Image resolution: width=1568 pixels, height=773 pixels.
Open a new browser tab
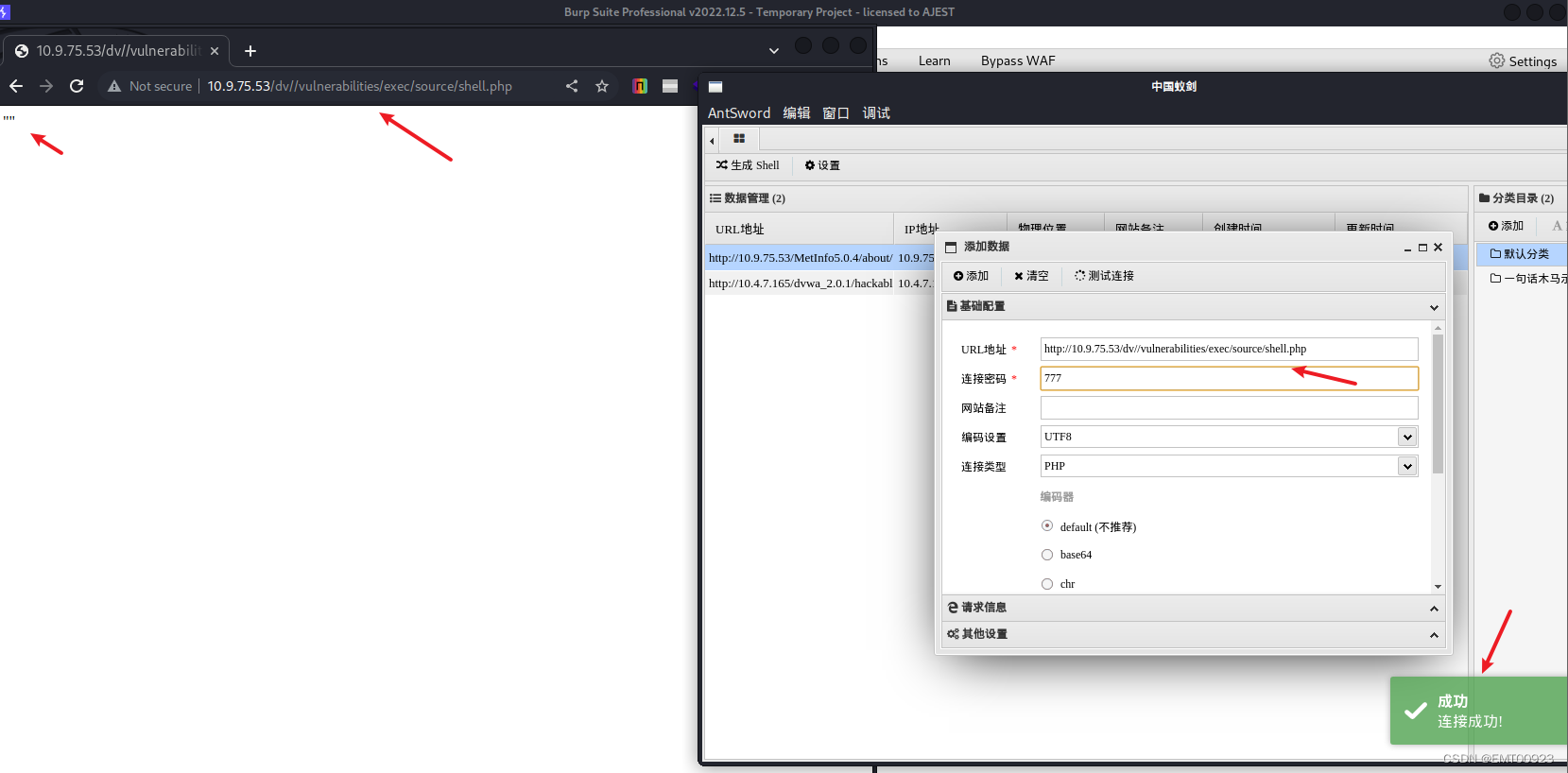pos(250,51)
